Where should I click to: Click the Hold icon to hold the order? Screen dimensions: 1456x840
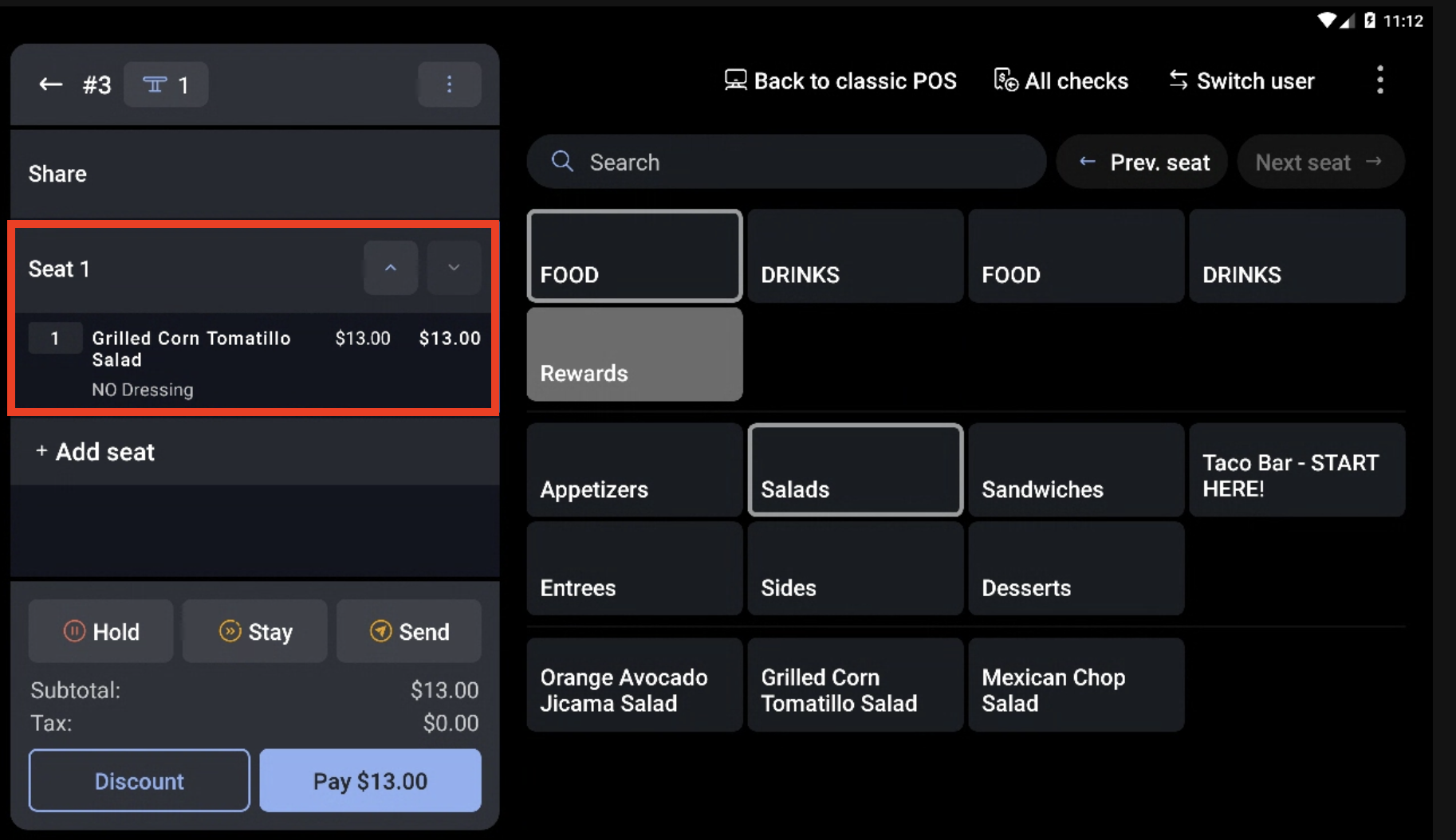pos(76,631)
